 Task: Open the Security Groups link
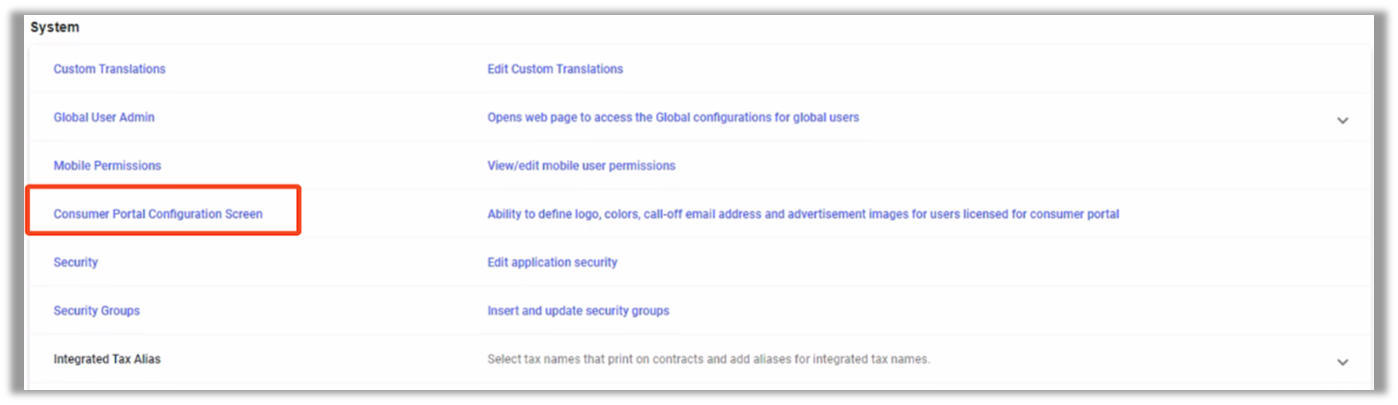97,311
